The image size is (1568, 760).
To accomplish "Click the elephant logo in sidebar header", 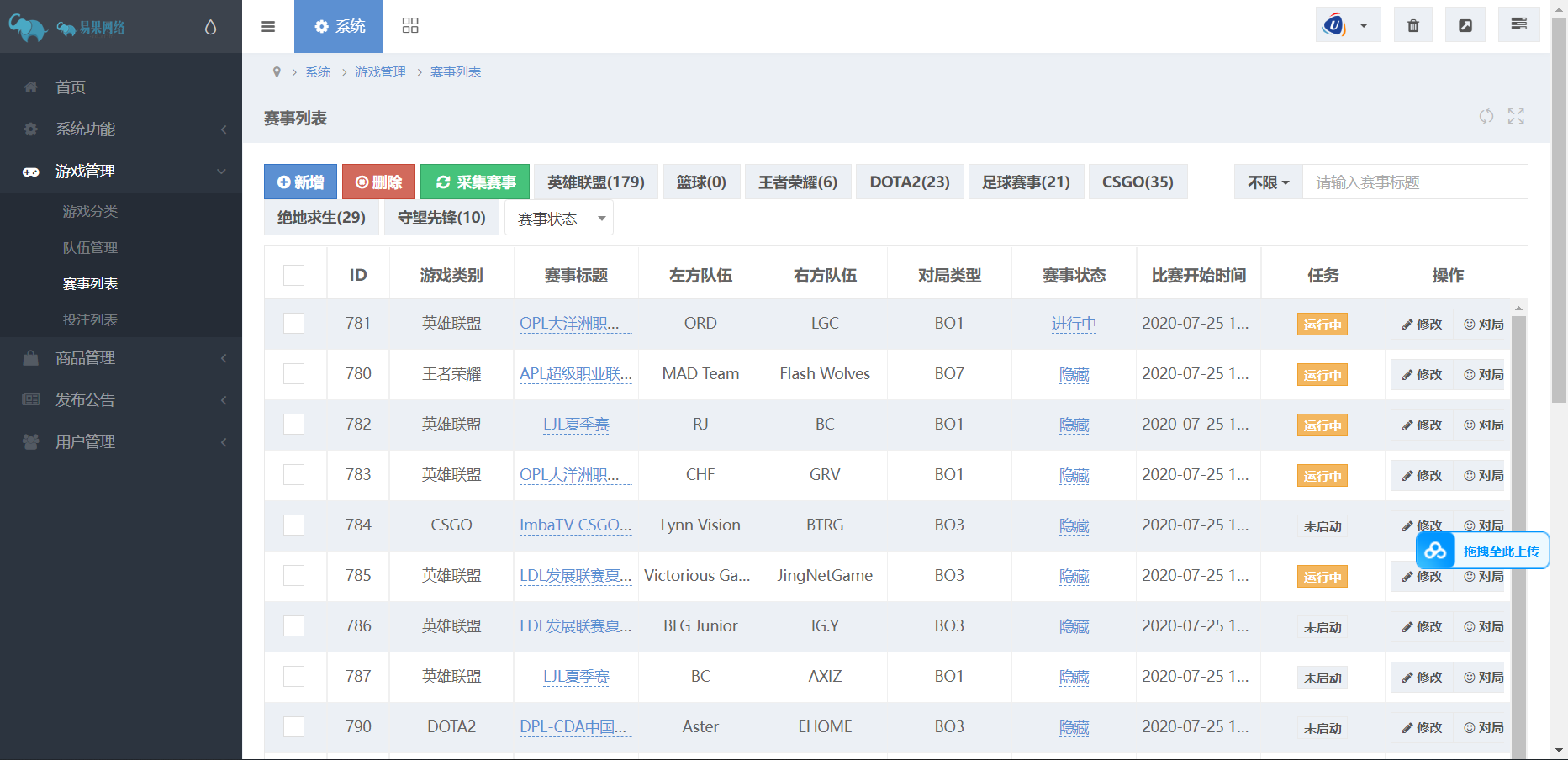I will tap(28, 28).
